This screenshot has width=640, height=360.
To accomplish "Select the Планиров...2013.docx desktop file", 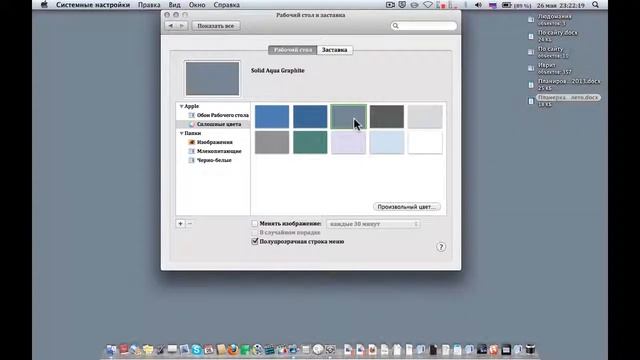I will [x=564, y=84].
